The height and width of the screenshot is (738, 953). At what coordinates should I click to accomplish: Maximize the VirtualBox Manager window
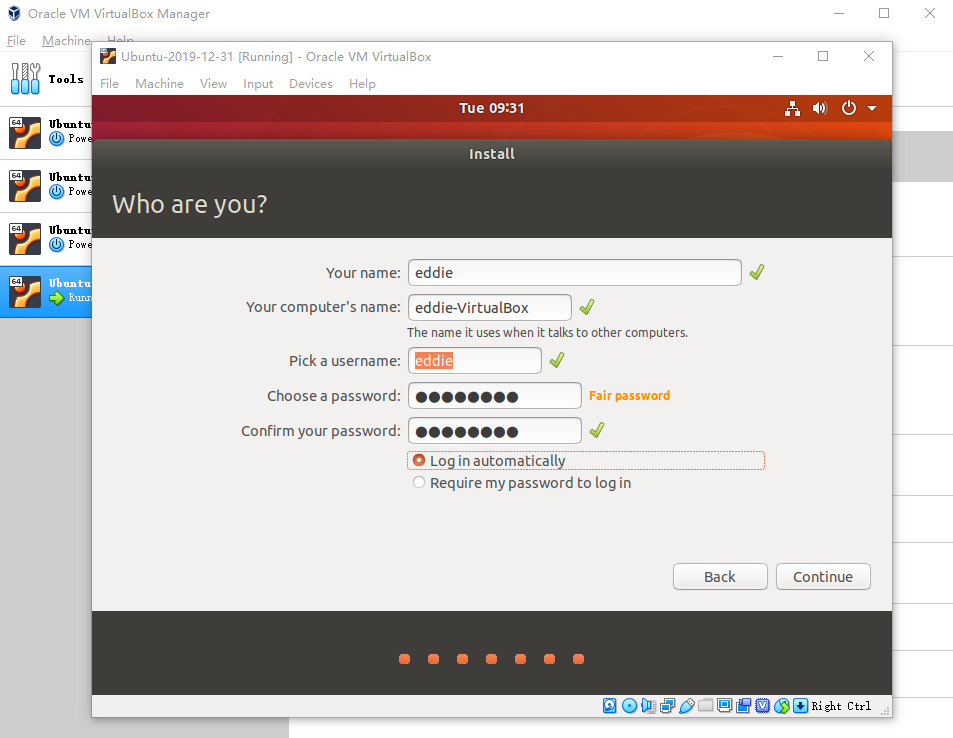[884, 13]
